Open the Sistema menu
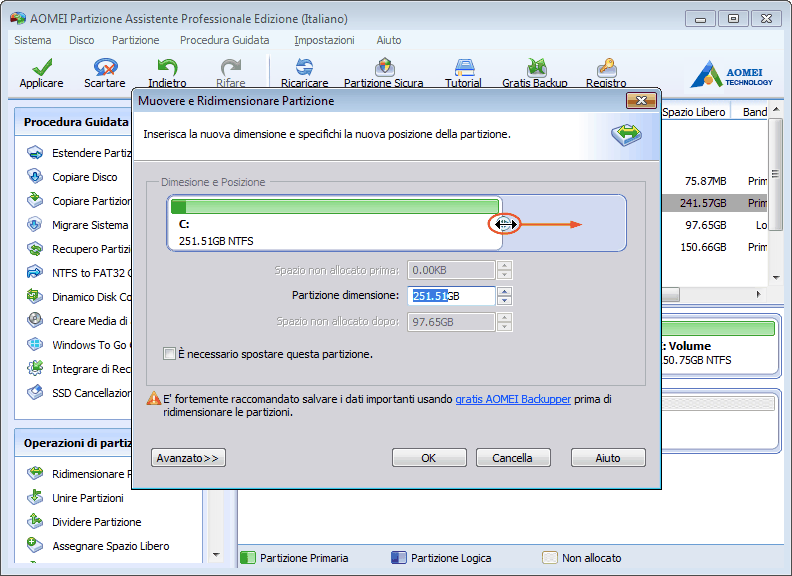This screenshot has height=576, width=792. point(33,40)
